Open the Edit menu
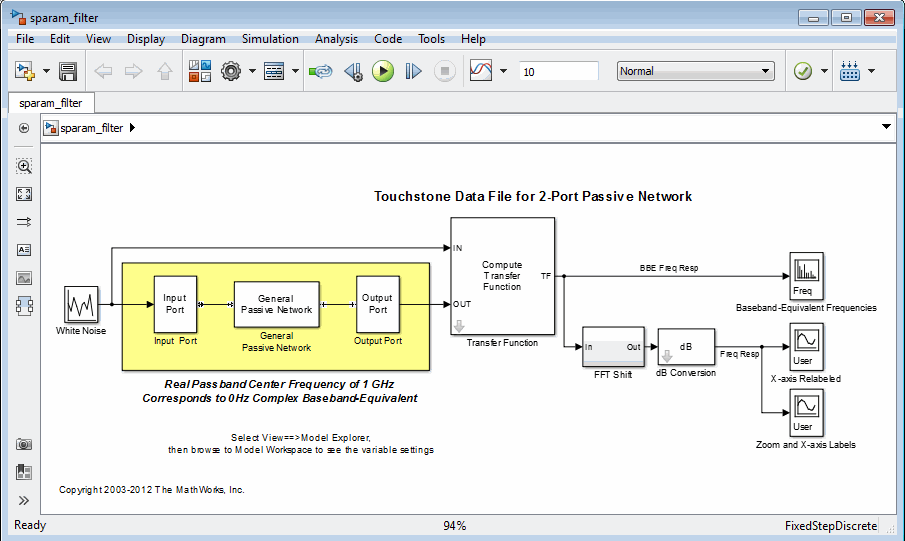 60,39
